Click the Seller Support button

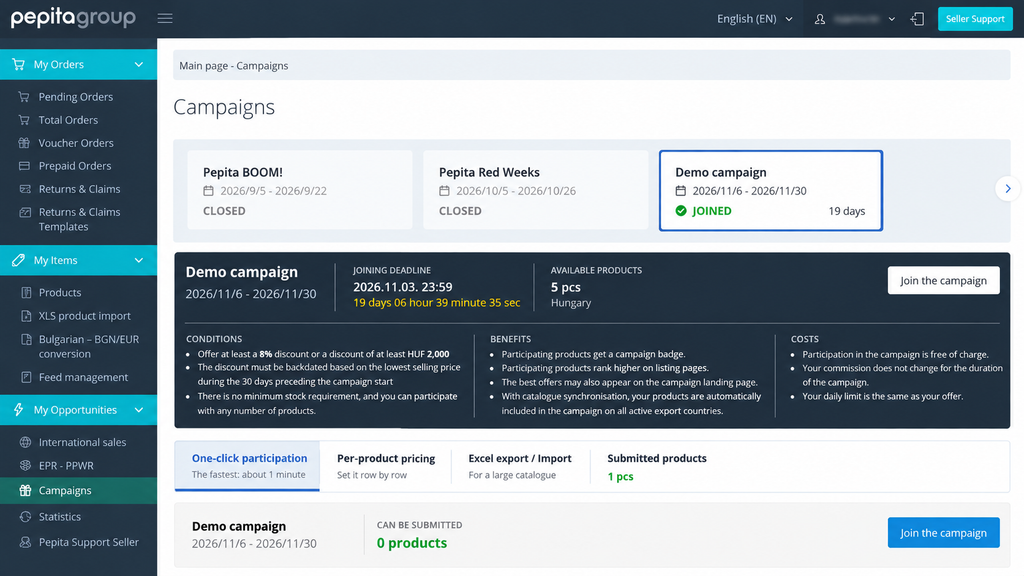975,19
